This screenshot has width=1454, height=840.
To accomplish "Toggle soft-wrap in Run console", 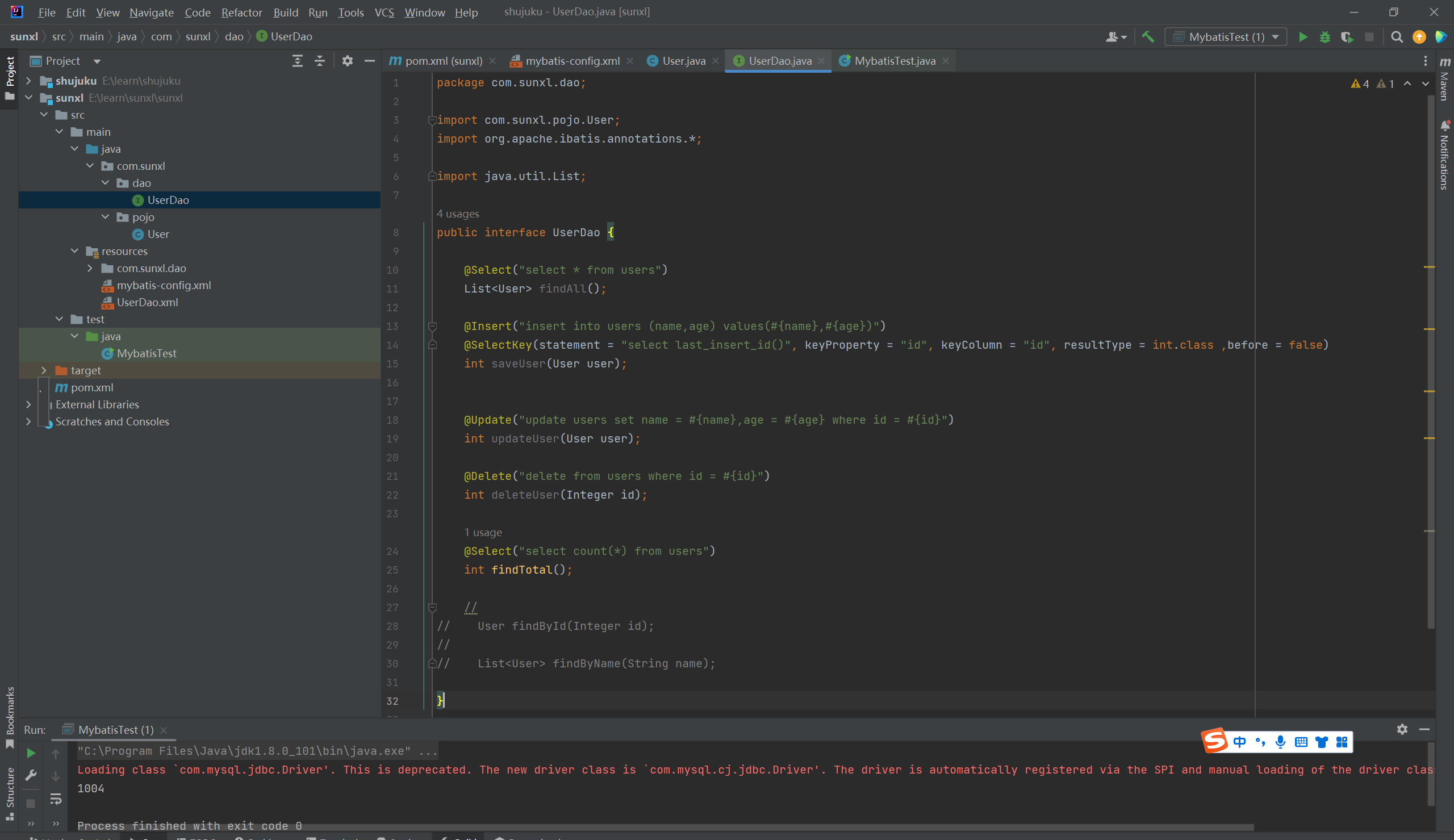I will point(55,799).
